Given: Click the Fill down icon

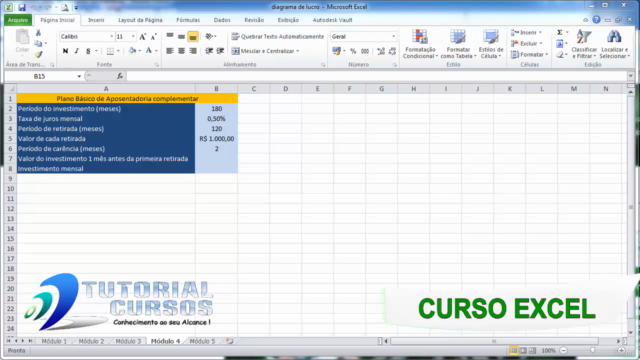Looking at the screenshot, I should (x=560, y=43).
